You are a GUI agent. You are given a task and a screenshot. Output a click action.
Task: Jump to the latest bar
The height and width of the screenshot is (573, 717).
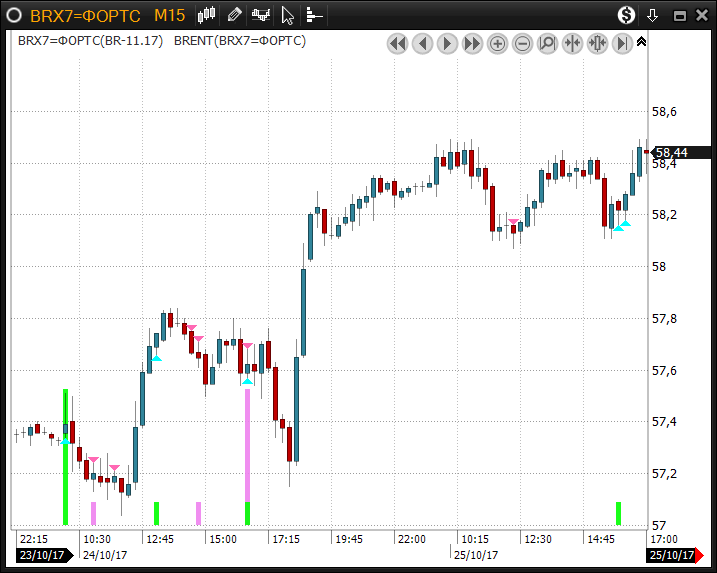click(622, 43)
